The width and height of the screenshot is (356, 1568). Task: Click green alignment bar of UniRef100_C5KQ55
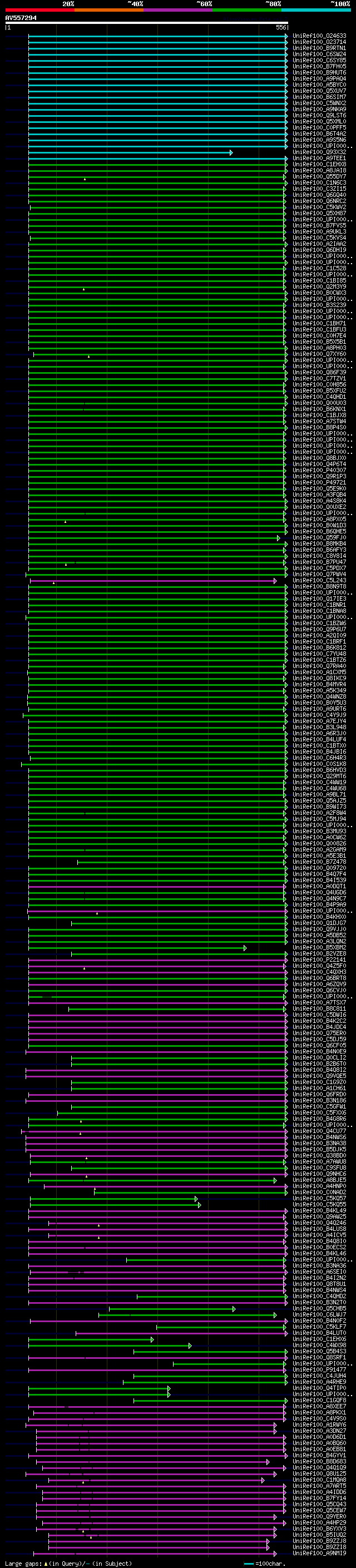click(115, 1205)
